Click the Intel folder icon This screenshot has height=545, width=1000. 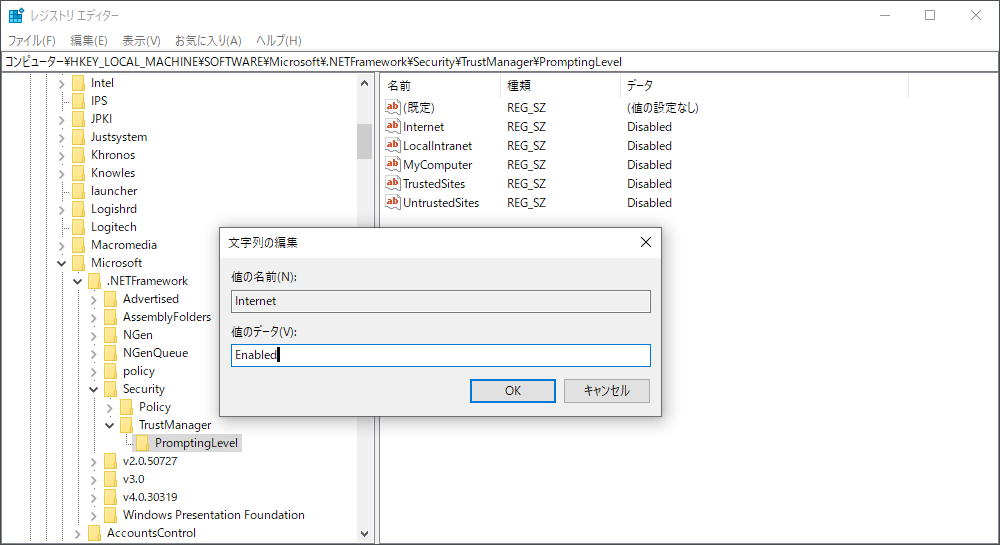click(x=78, y=83)
